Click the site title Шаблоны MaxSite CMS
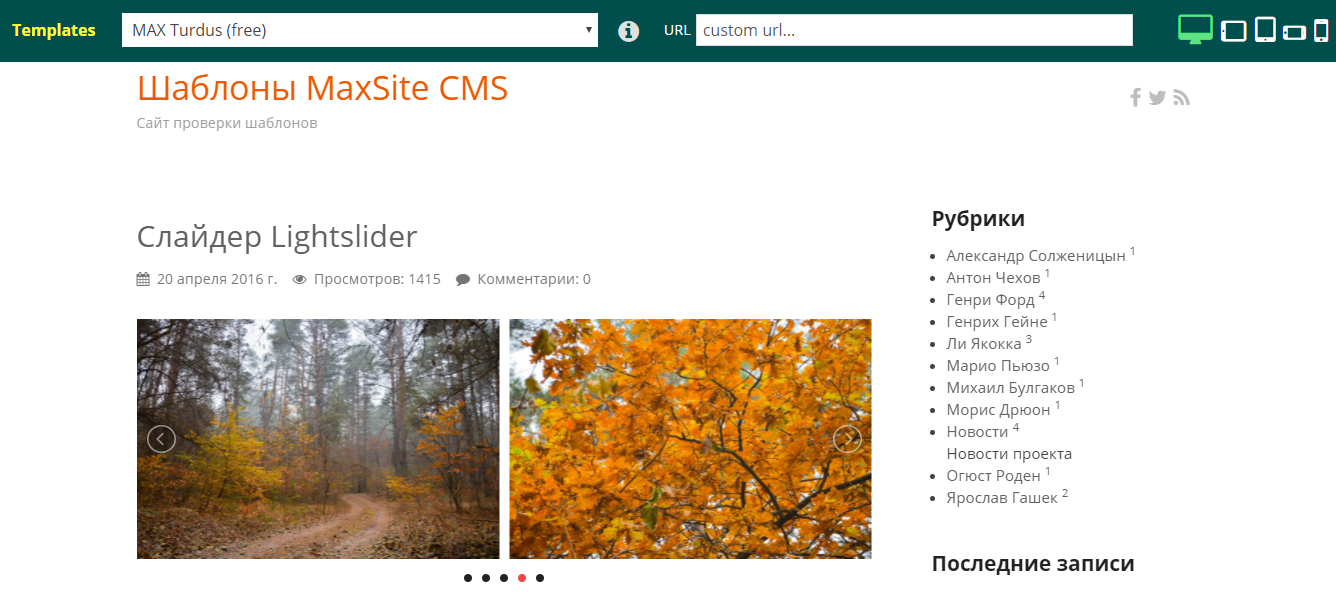 [322, 88]
